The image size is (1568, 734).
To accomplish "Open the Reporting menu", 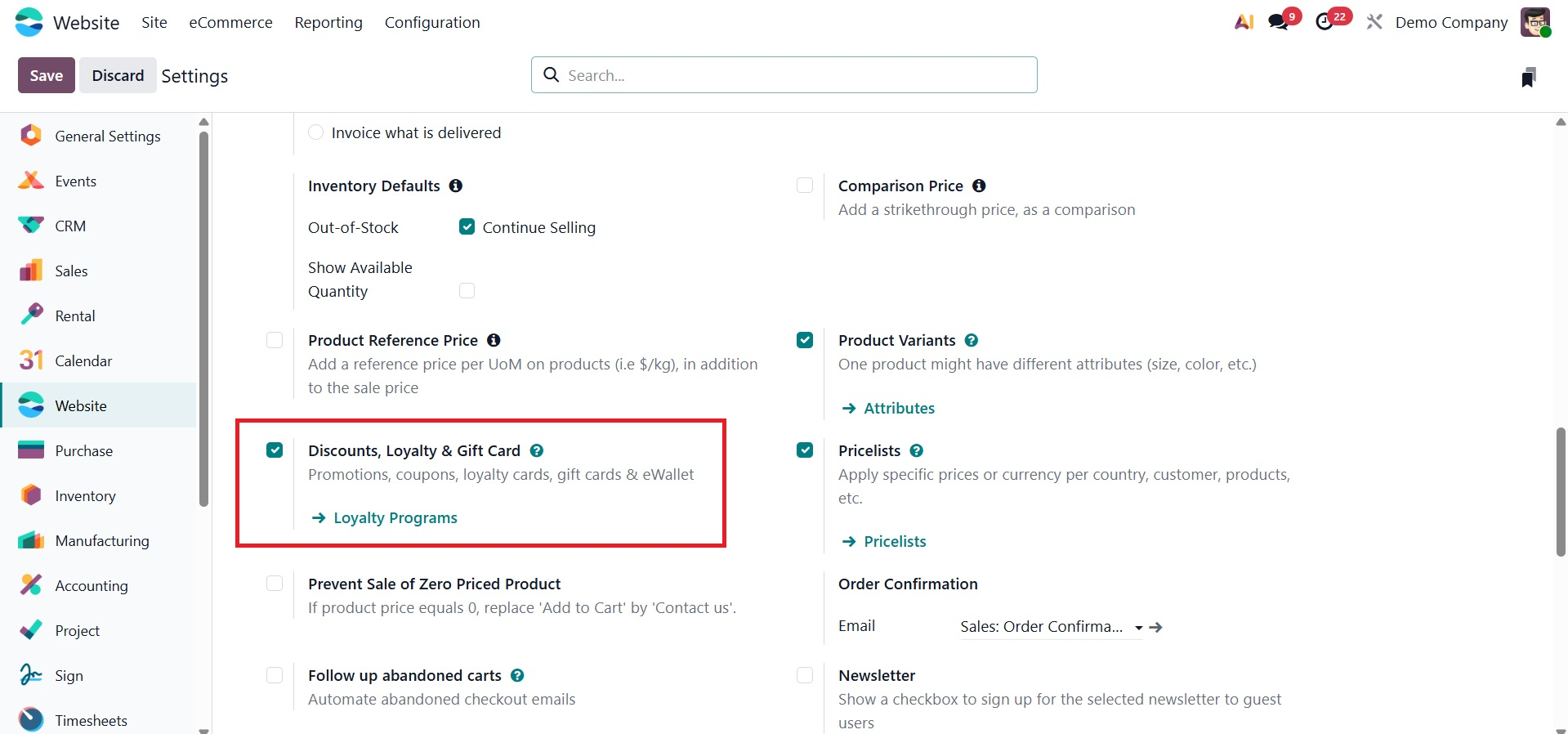I will [328, 22].
